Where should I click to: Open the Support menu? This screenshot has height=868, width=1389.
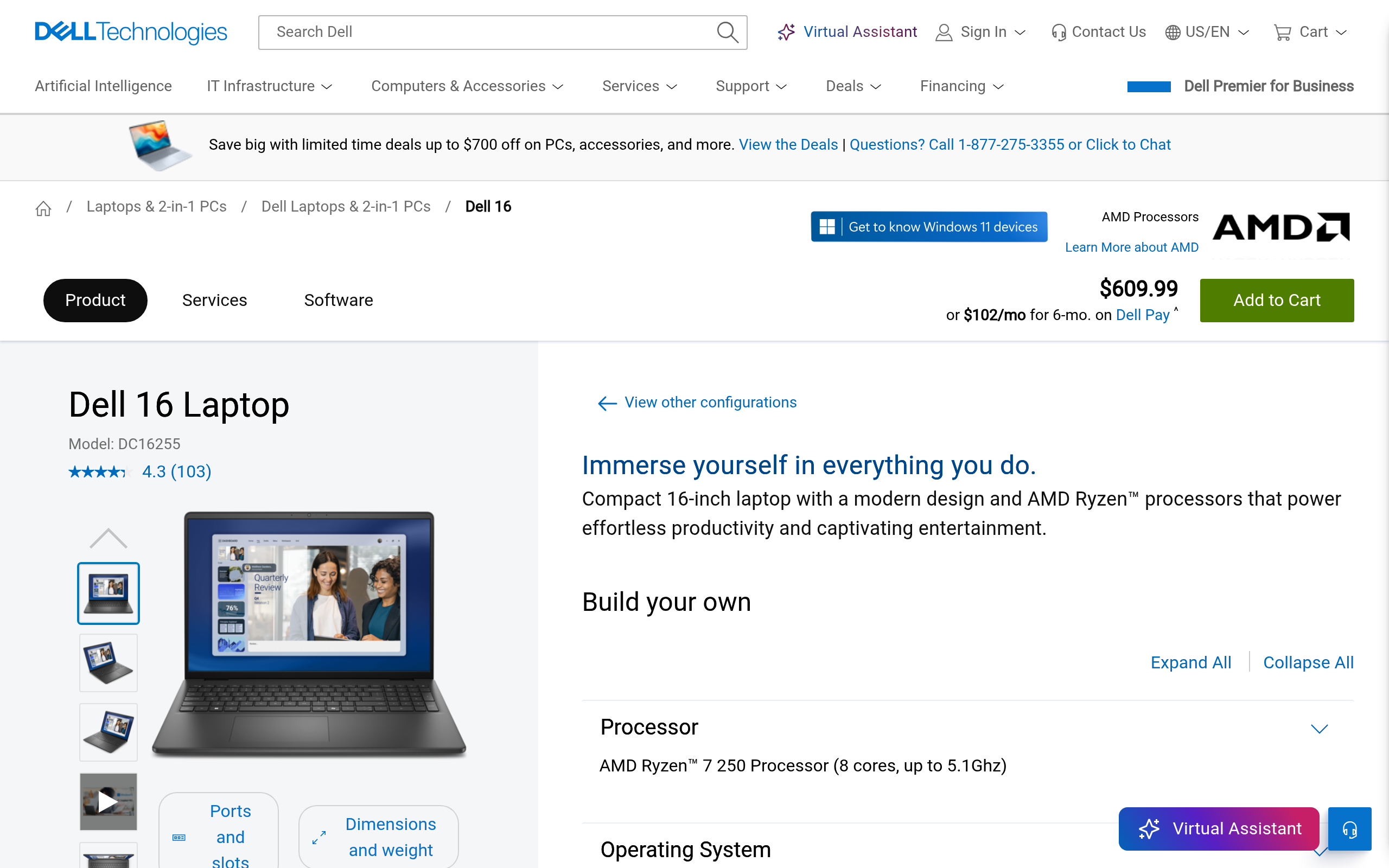pos(751,86)
